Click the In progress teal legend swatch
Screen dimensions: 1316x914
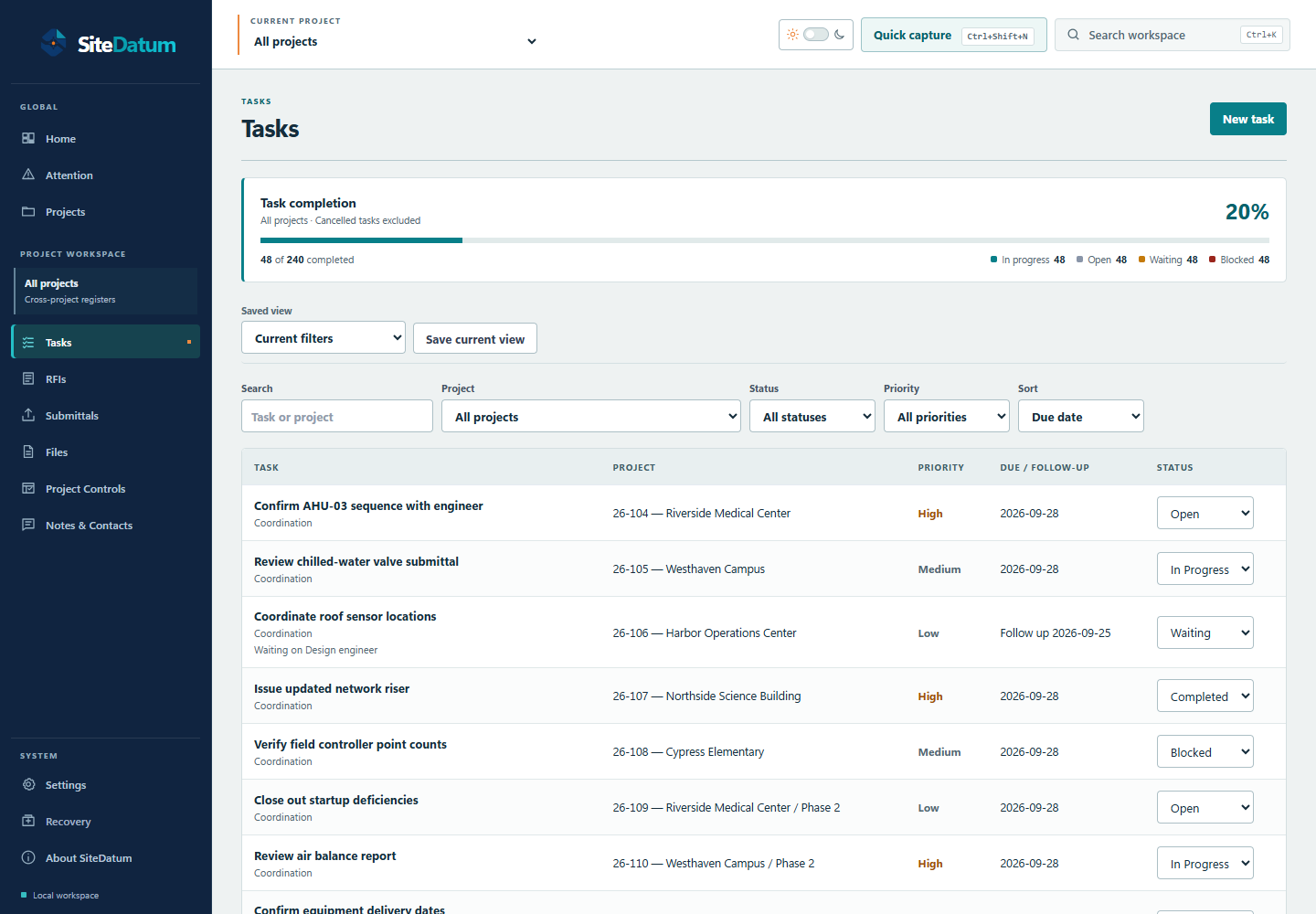[x=993, y=260]
